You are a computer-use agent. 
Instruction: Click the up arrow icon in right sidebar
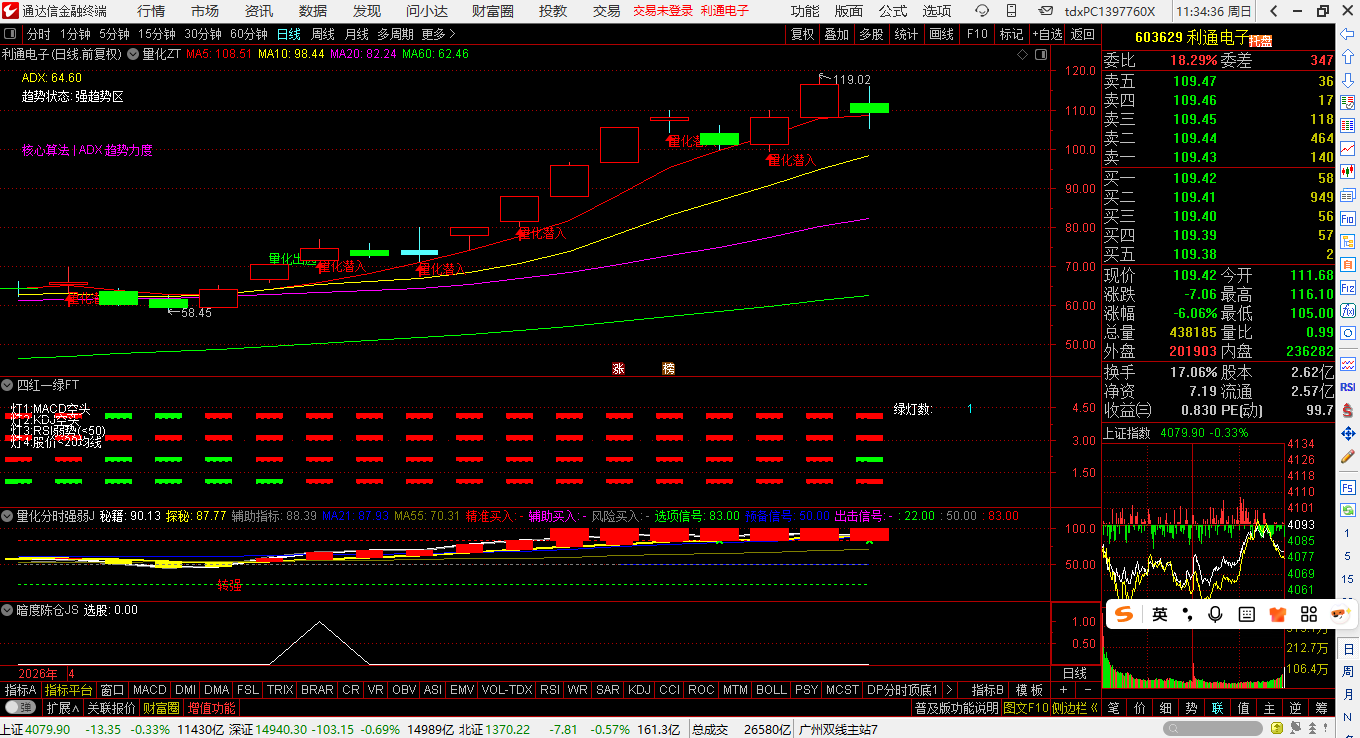pos(1347,55)
